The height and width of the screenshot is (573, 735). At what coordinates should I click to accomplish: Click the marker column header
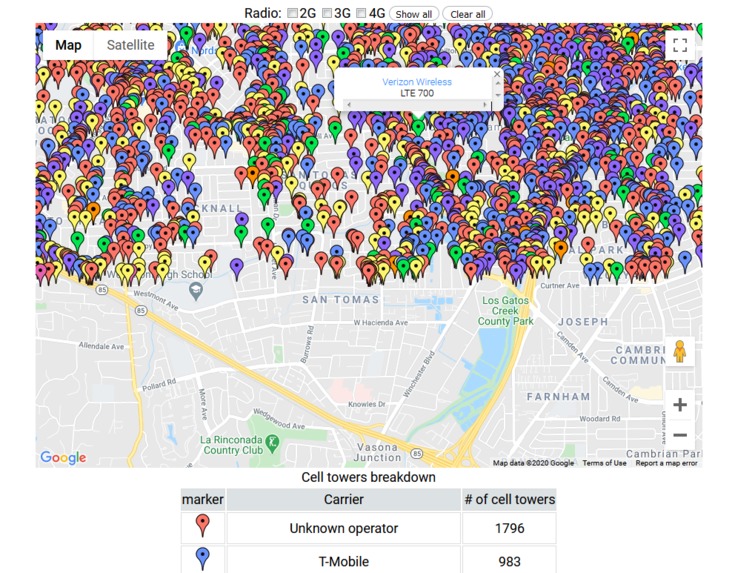tap(203, 499)
